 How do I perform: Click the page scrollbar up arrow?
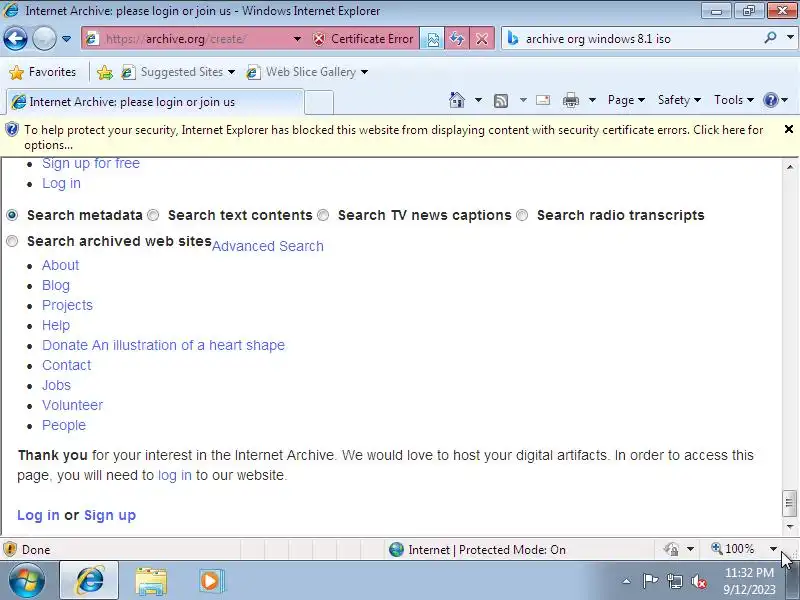(790, 167)
